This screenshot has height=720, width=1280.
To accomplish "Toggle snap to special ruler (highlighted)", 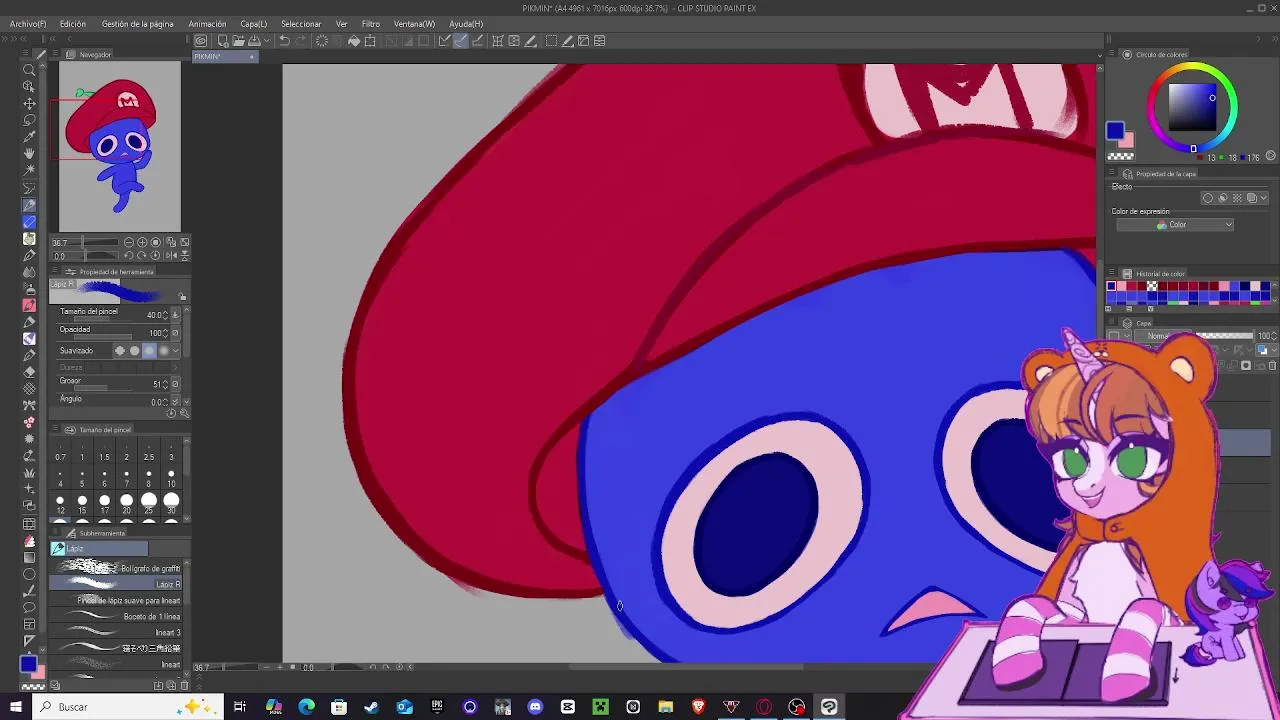I will [x=460, y=41].
